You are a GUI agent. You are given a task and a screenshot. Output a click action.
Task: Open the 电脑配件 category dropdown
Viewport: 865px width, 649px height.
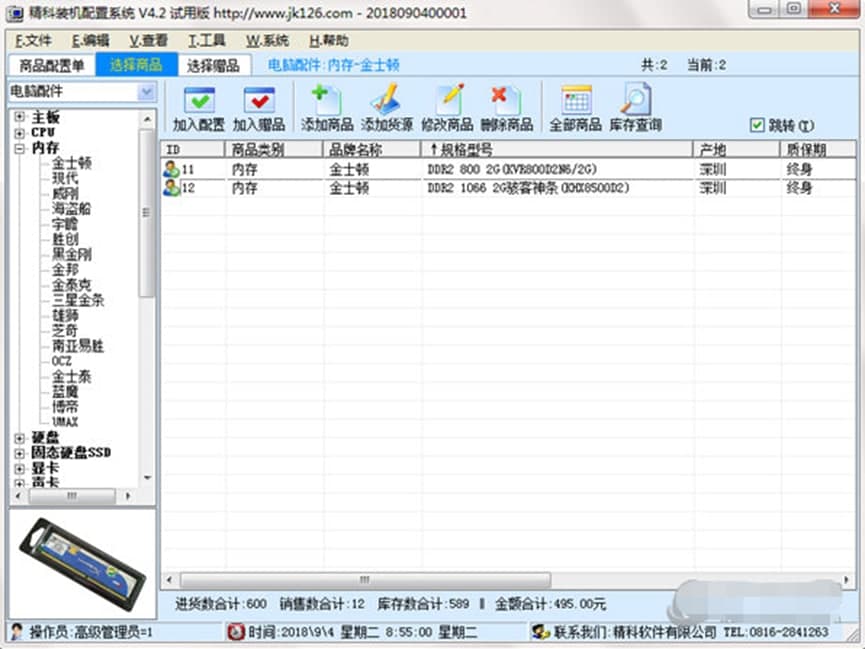147,92
